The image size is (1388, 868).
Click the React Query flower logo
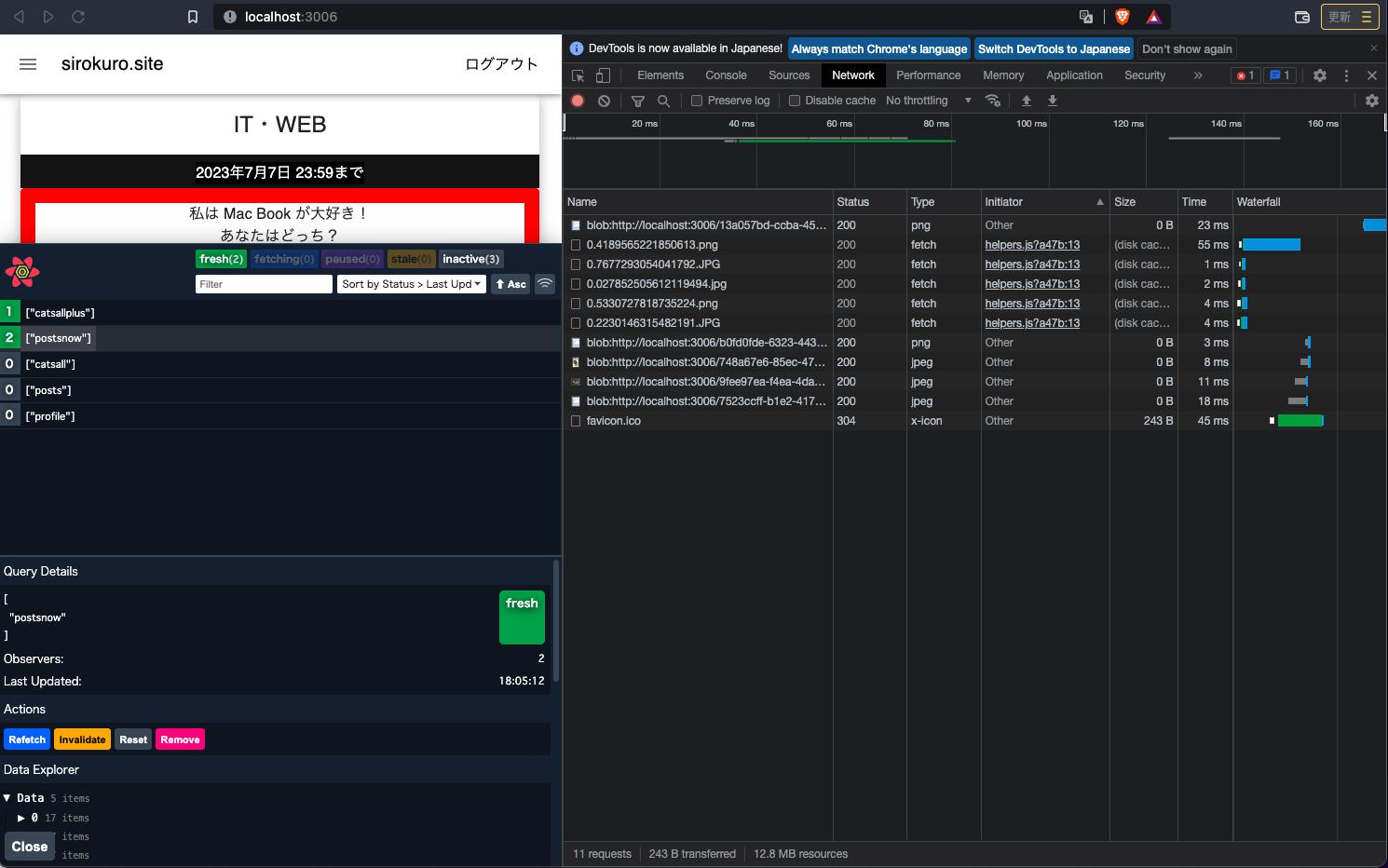tap(22, 272)
